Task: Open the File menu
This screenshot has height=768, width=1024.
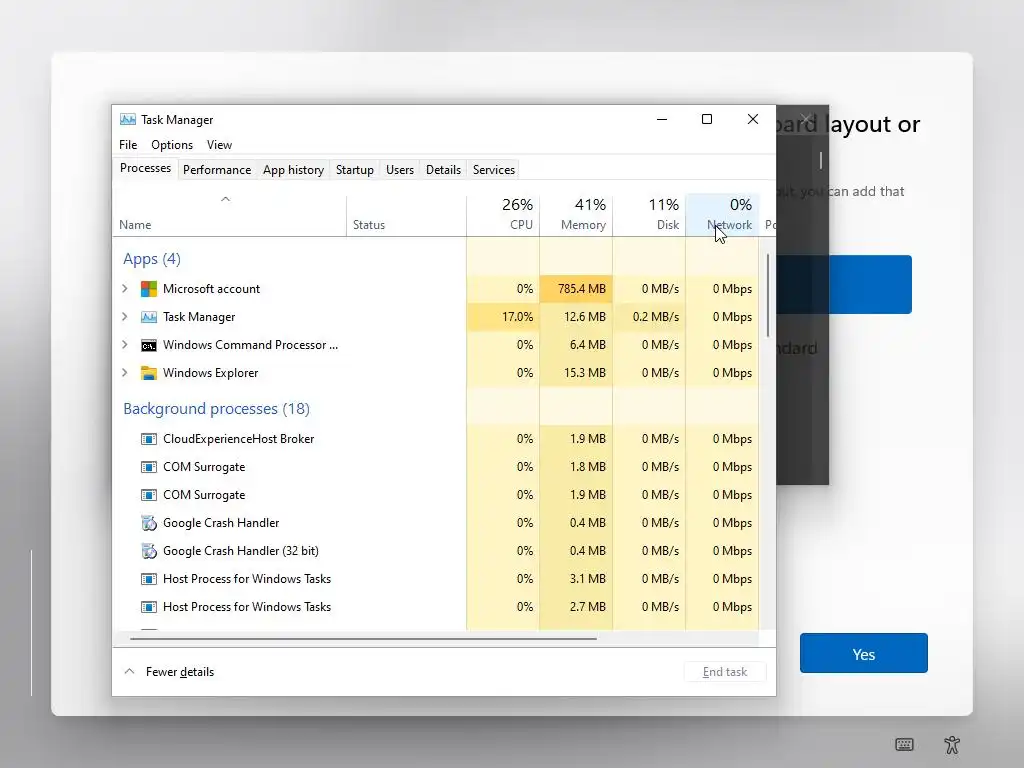Action: [128, 145]
